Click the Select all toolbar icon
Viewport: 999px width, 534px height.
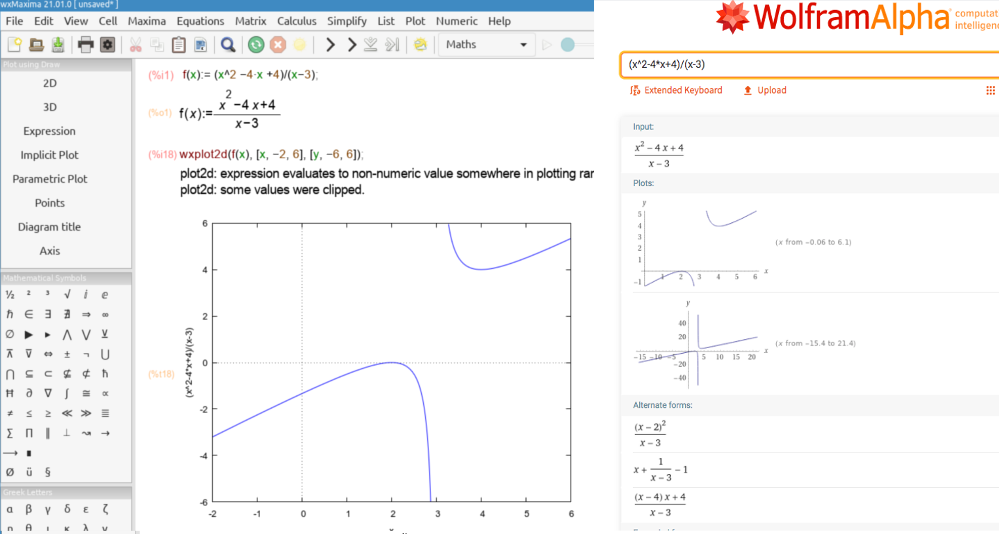point(200,45)
